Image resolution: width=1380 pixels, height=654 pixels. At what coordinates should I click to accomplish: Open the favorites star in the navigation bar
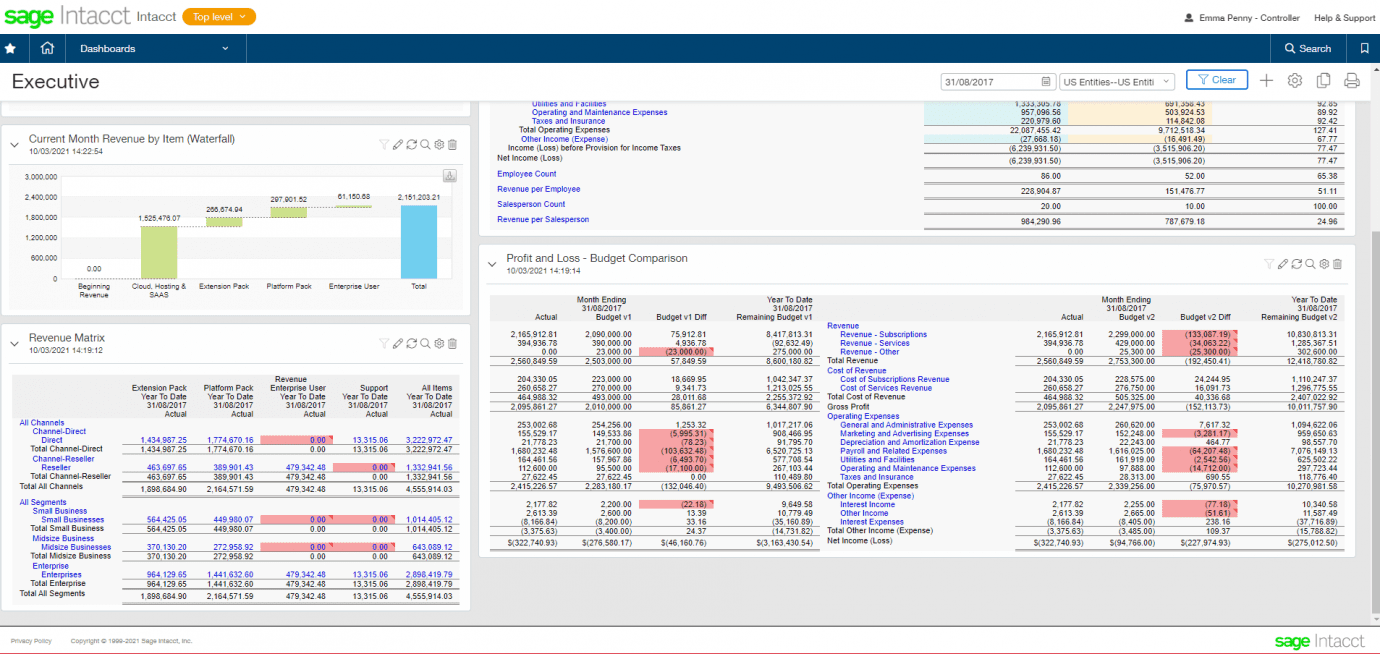(11, 47)
